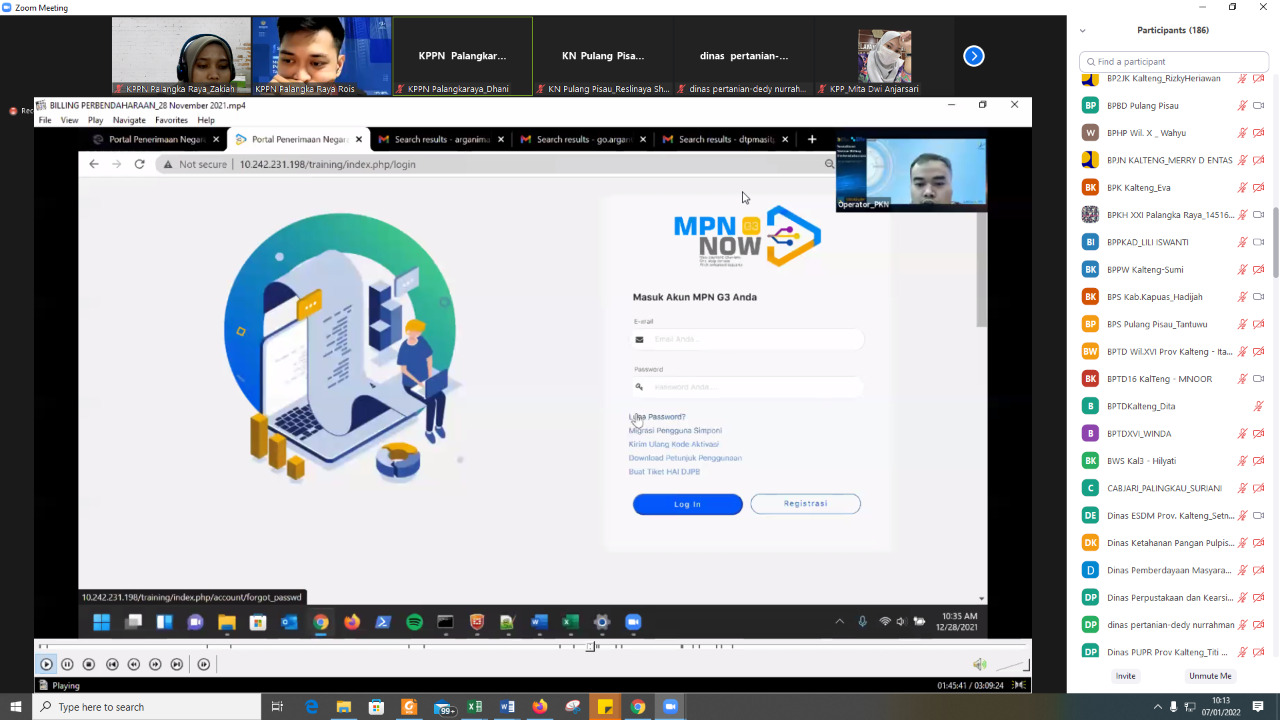Click the Lupa Password? link

[657, 417]
